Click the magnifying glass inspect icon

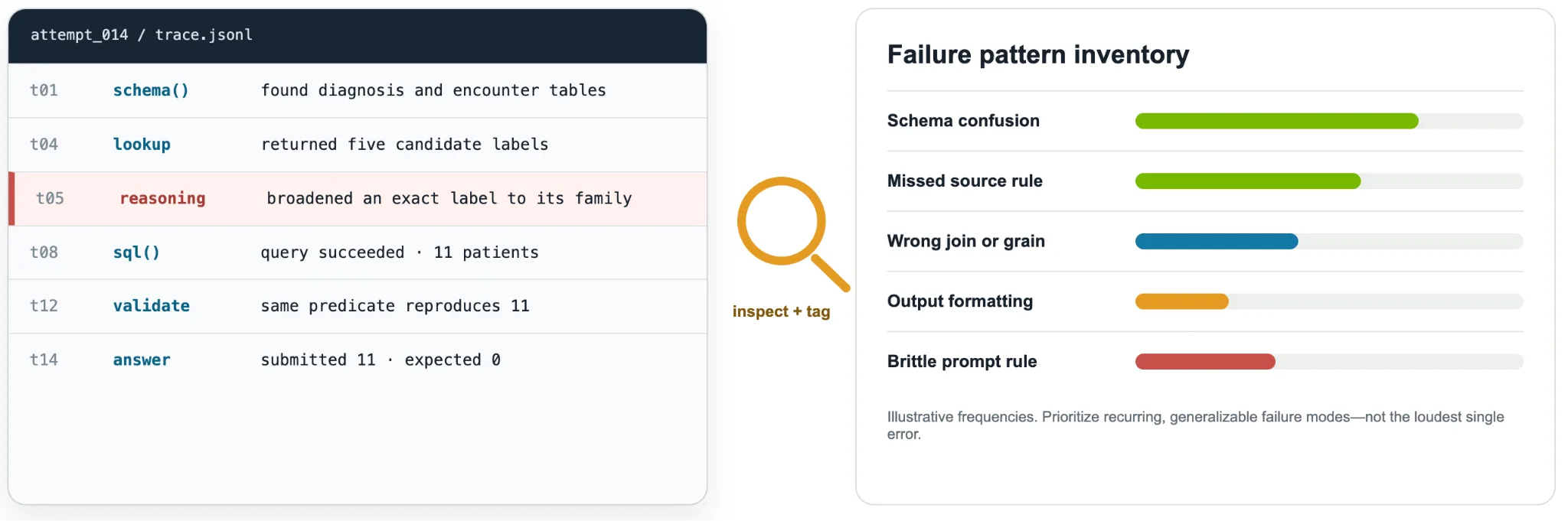tap(792, 233)
